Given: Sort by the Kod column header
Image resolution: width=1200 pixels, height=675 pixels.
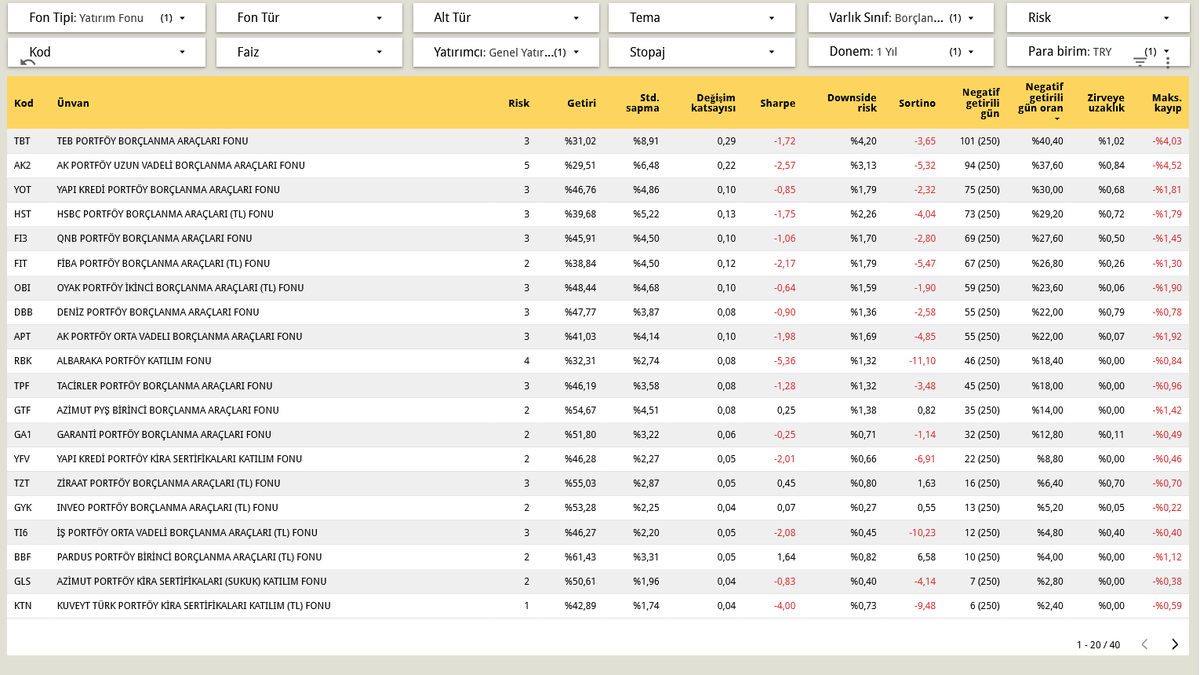Looking at the screenshot, I should (x=24, y=103).
